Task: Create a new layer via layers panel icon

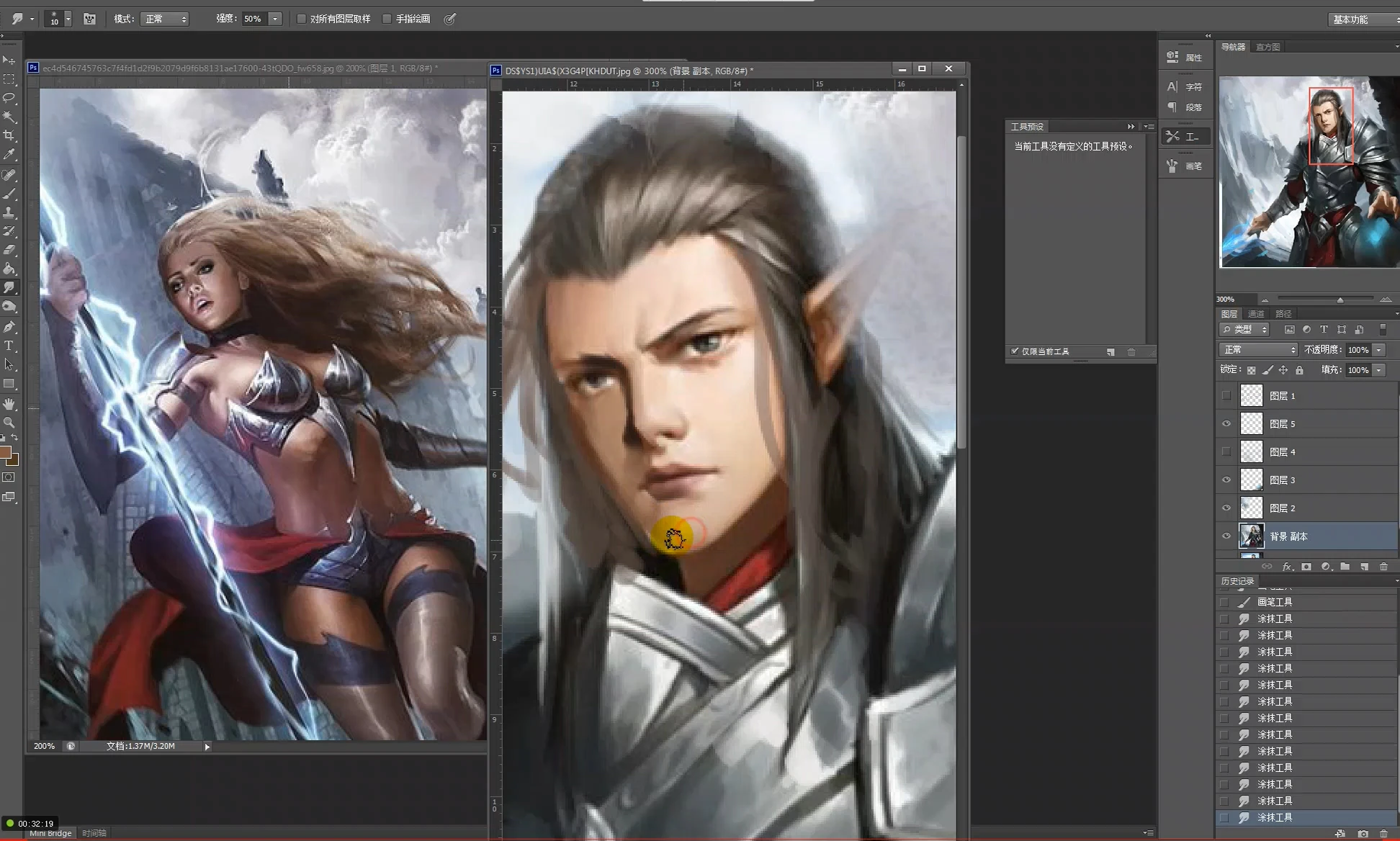Action: (1364, 567)
